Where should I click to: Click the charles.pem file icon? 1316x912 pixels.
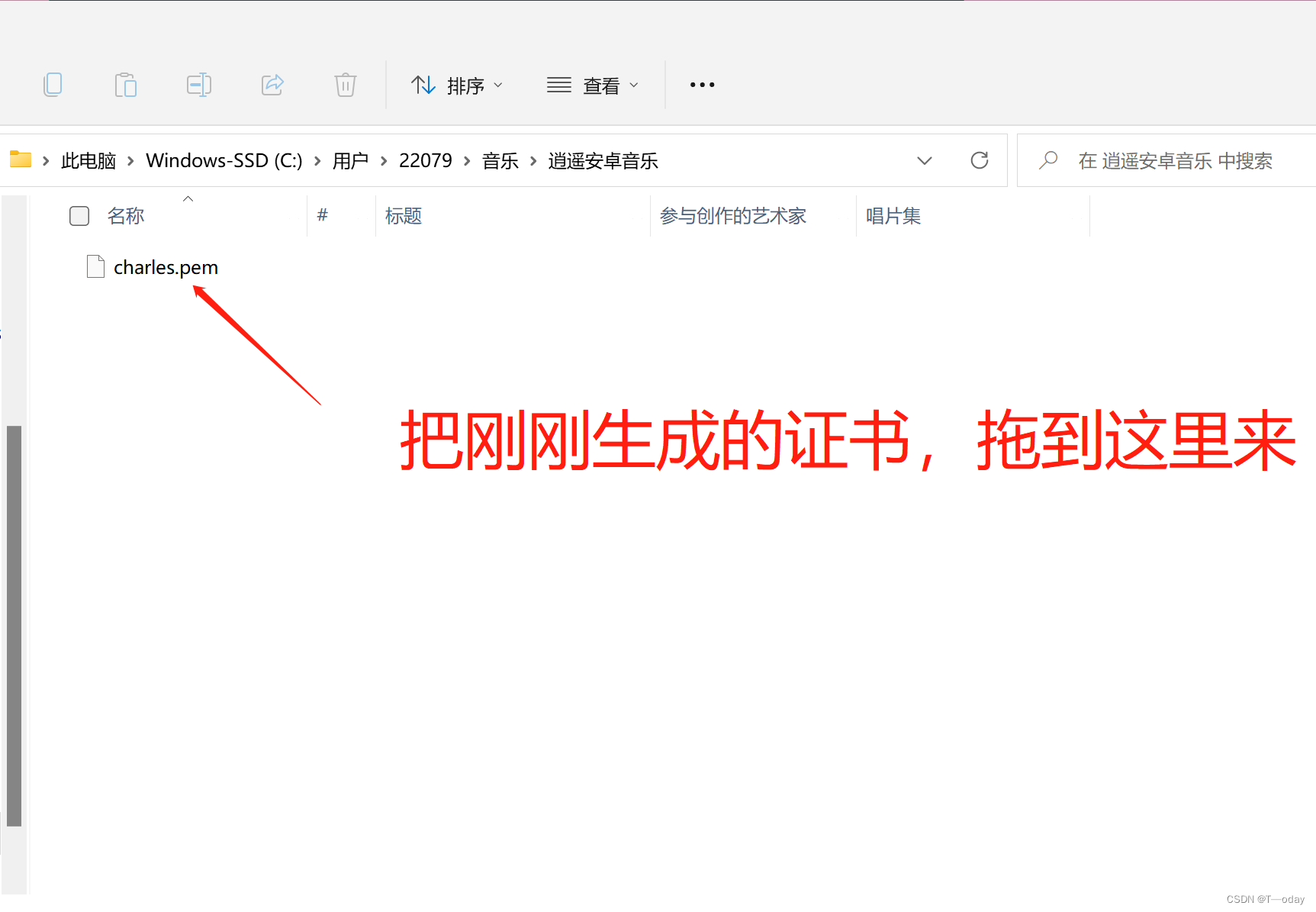coord(95,266)
